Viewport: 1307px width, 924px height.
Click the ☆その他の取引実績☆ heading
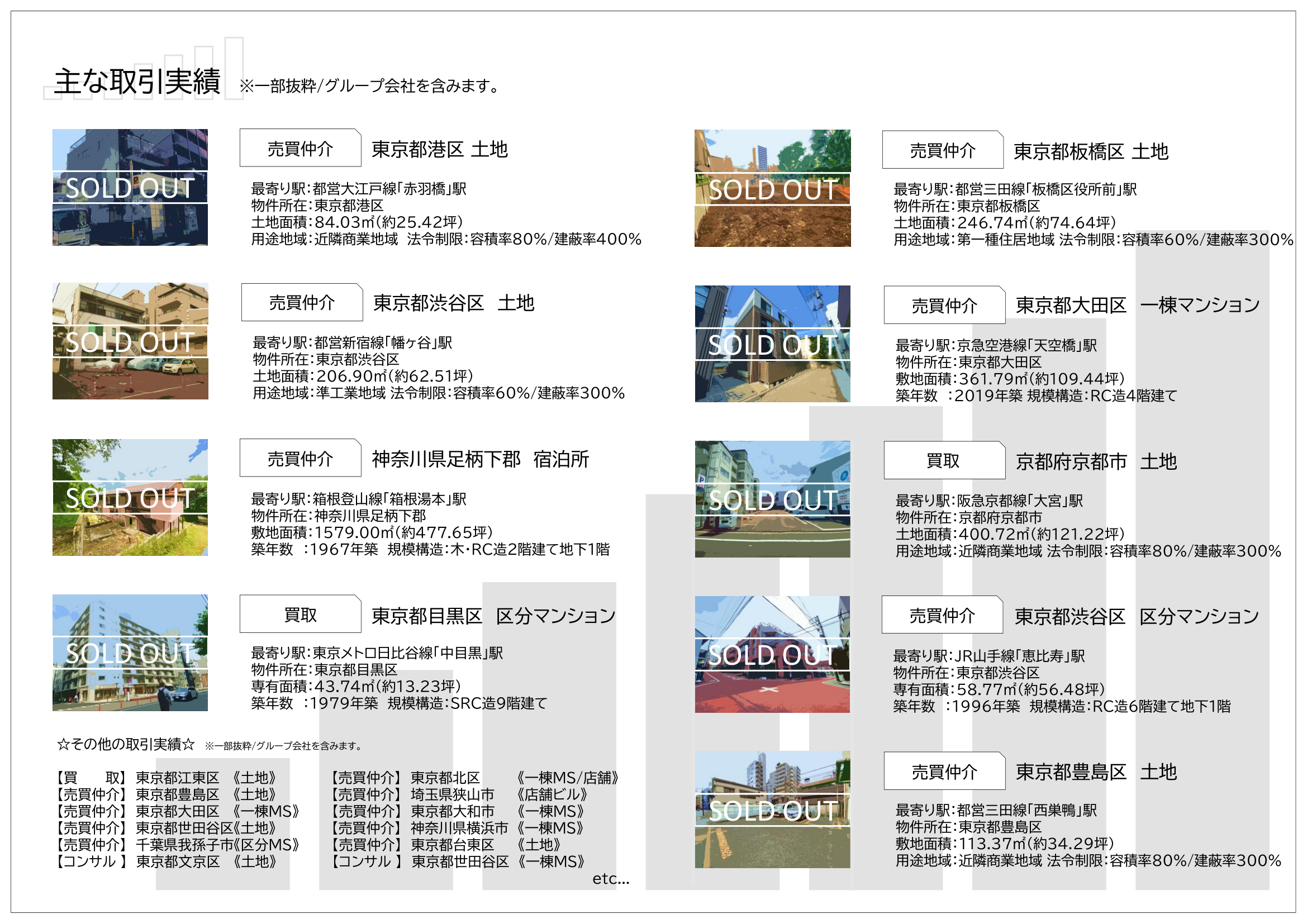click(126, 744)
